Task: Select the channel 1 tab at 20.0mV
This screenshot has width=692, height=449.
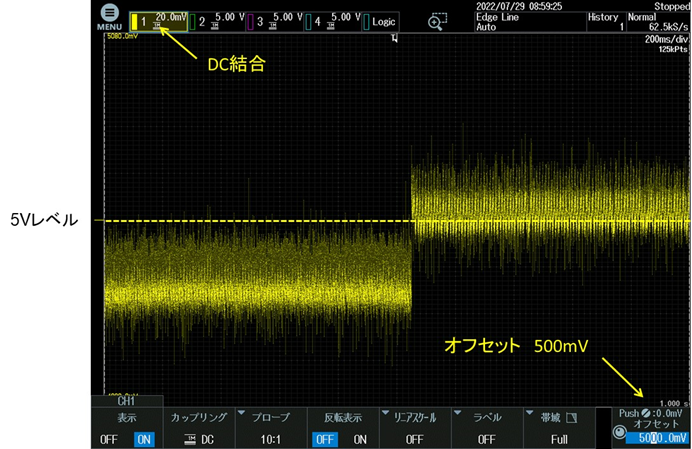Action: [159, 22]
